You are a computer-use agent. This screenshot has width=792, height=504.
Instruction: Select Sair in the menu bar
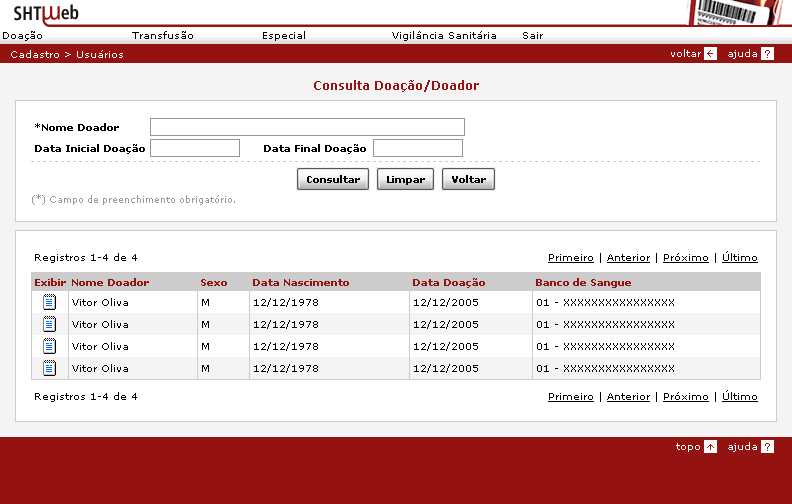[x=532, y=35]
